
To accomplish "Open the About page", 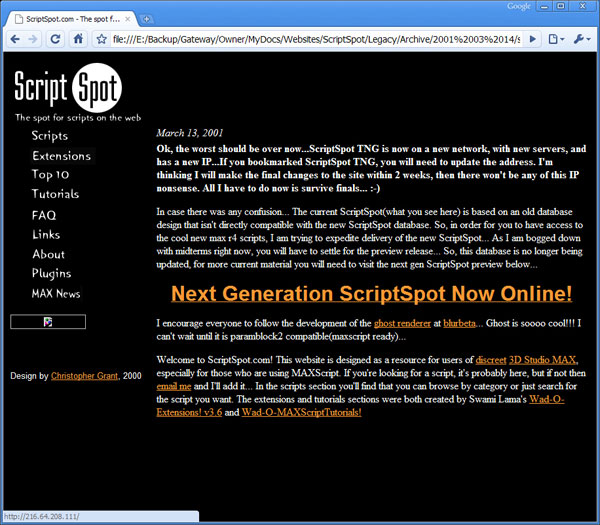I will pos(49,254).
